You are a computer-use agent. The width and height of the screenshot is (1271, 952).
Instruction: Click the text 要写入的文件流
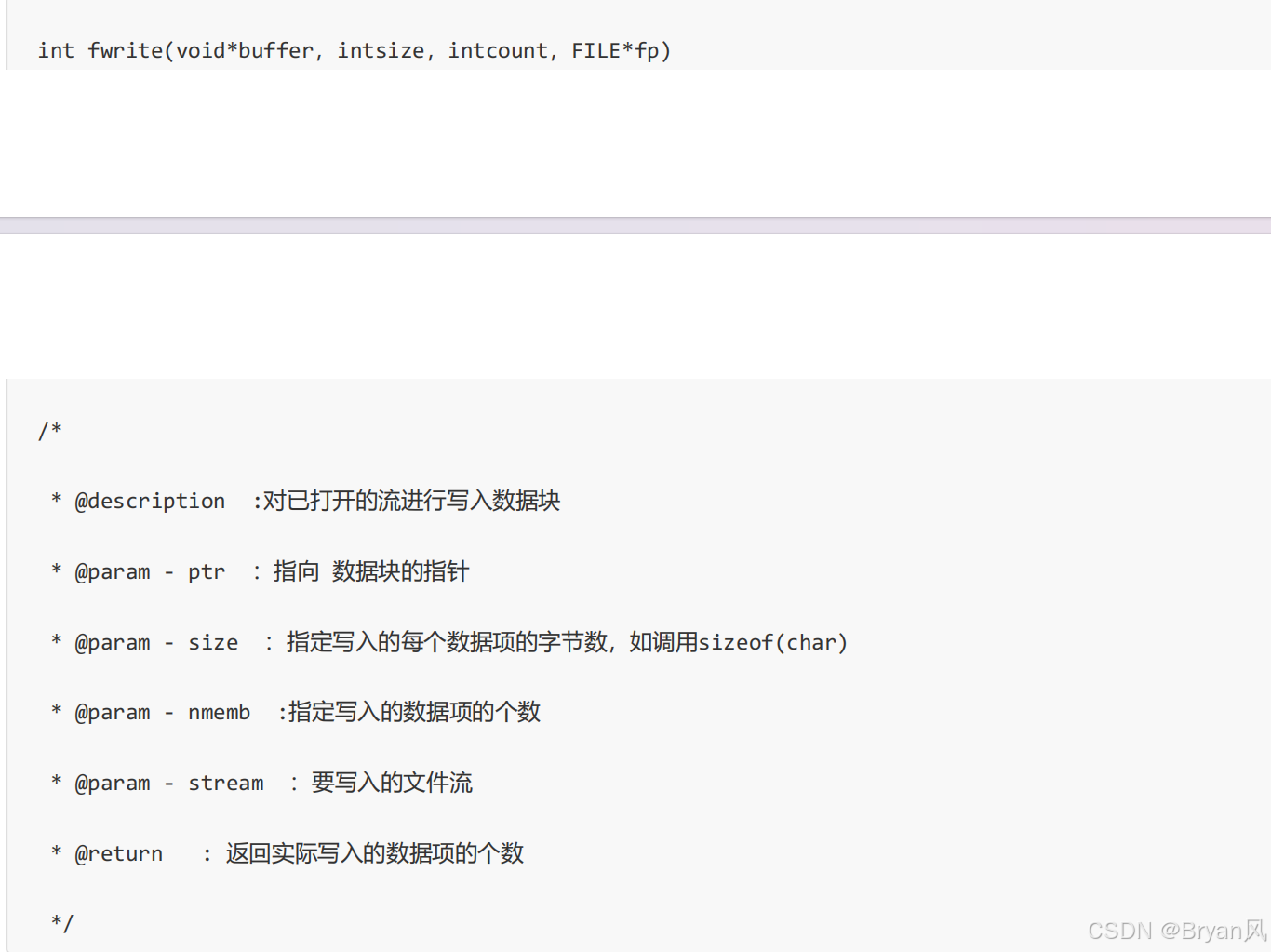point(392,783)
